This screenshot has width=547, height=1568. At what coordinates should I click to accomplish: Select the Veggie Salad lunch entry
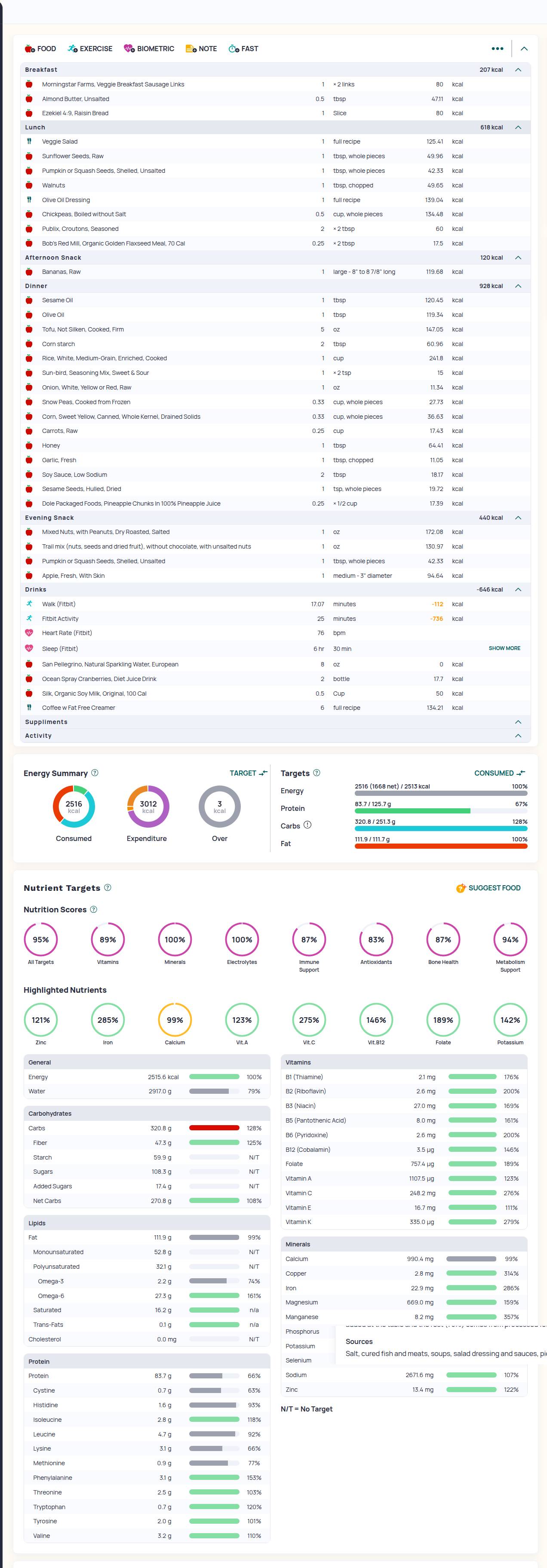pyautogui.click(x=60, y=142)
